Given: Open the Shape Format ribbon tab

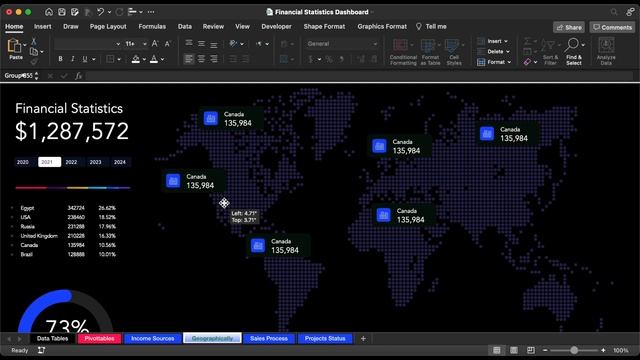Looking at the screenshot, I should point(324,27).
